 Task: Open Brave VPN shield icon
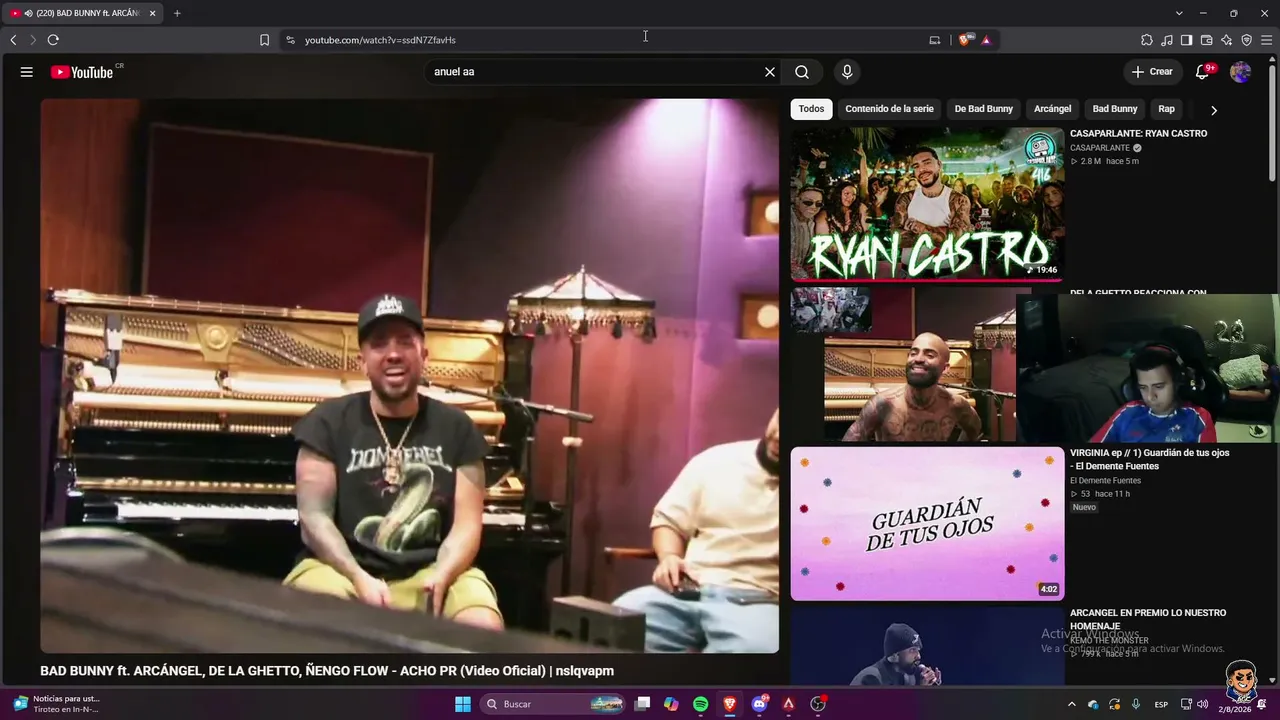click(1246, 40)
